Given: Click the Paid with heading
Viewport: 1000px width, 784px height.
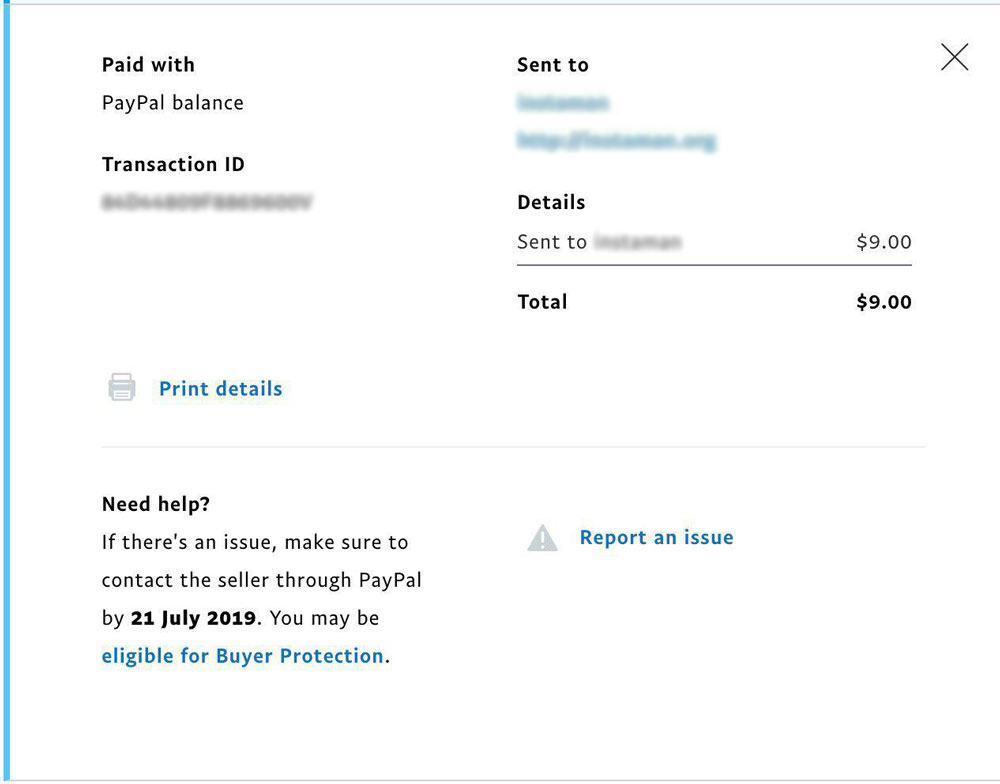Looking at the screenshot, I should [x=148, y=64].
